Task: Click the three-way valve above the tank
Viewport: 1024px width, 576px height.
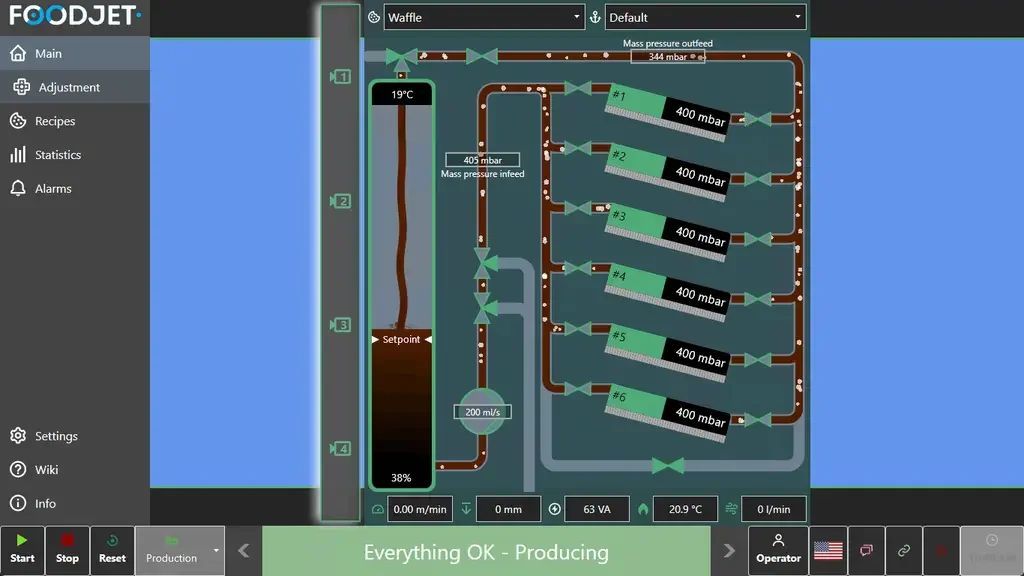Action: point(401,59)
